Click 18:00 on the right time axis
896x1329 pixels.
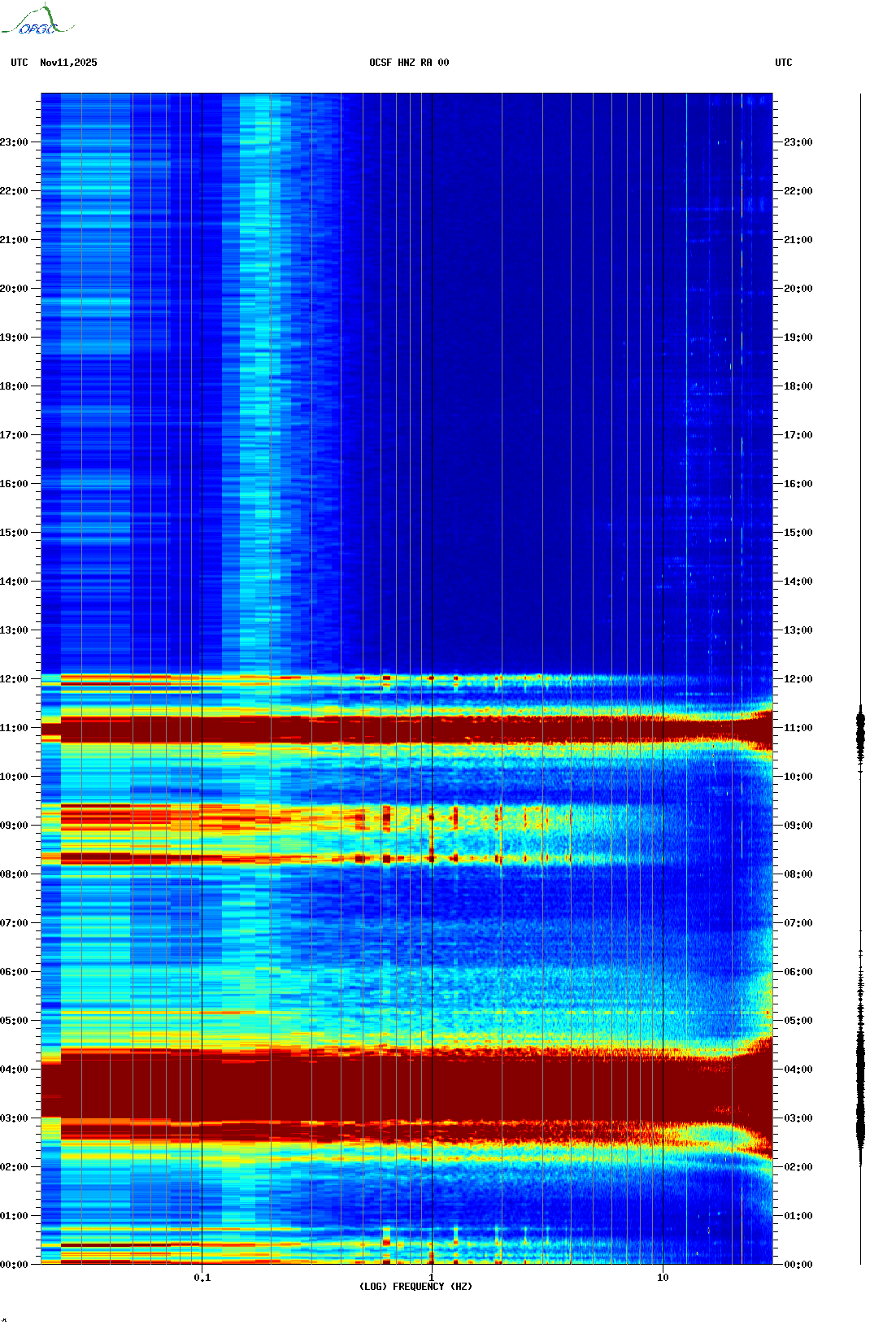pyautogui.click(x=798, y=386)
